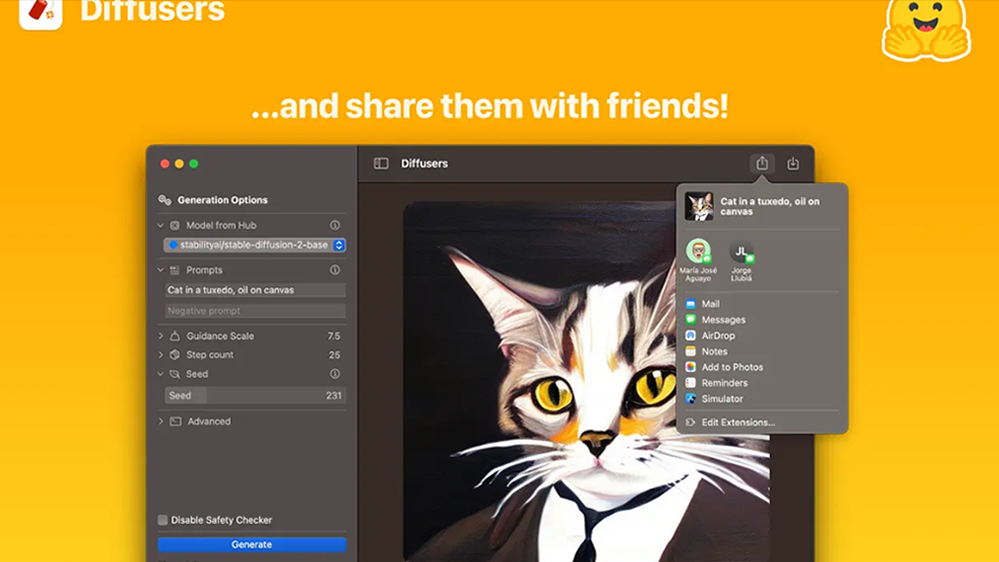The height and width of the screenshot is (562, 999).
Task: Click the Generation Options gear icon
Action: [165, 200]
